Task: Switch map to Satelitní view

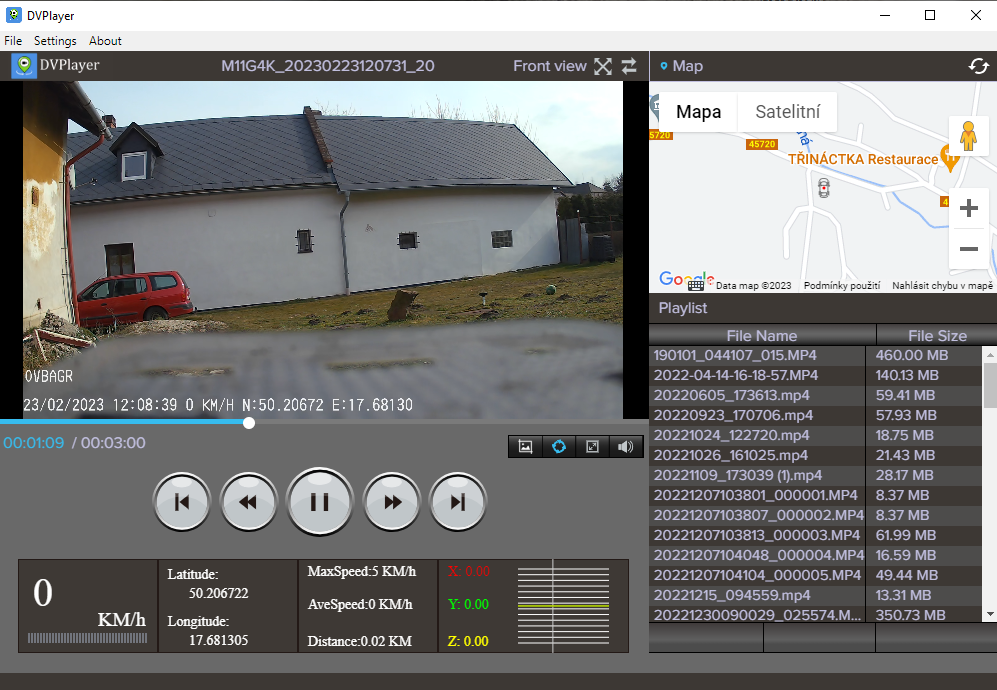Action: pyautogui.click(x=787, y=112)
